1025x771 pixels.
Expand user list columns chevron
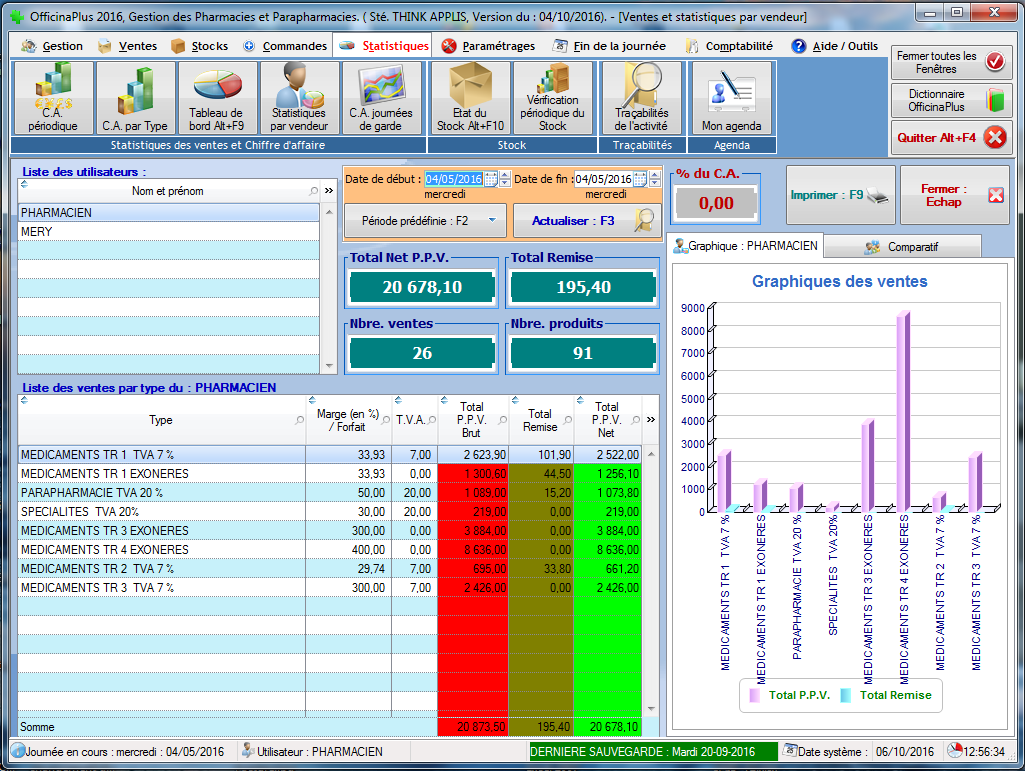tap(328, 190)
